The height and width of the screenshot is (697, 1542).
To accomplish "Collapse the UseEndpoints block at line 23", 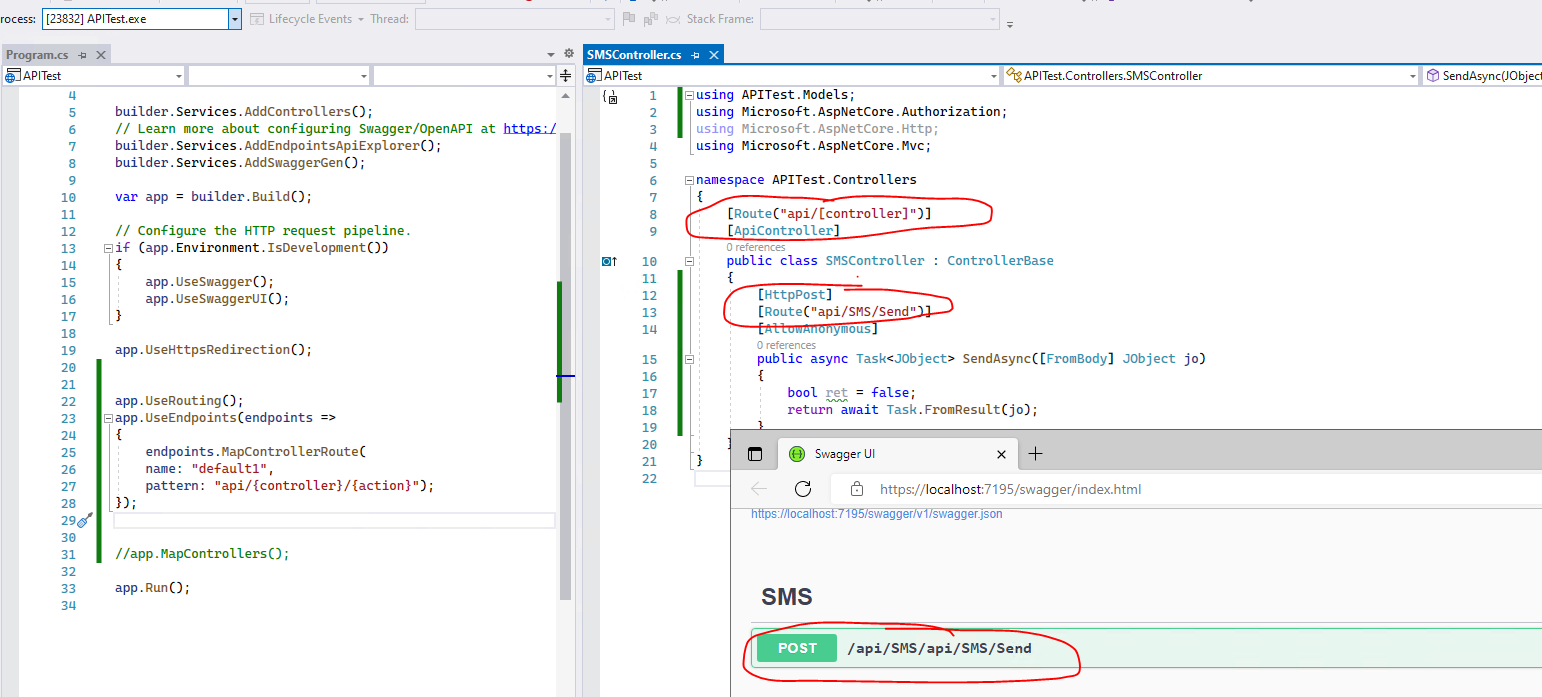I will pos(108,418).
